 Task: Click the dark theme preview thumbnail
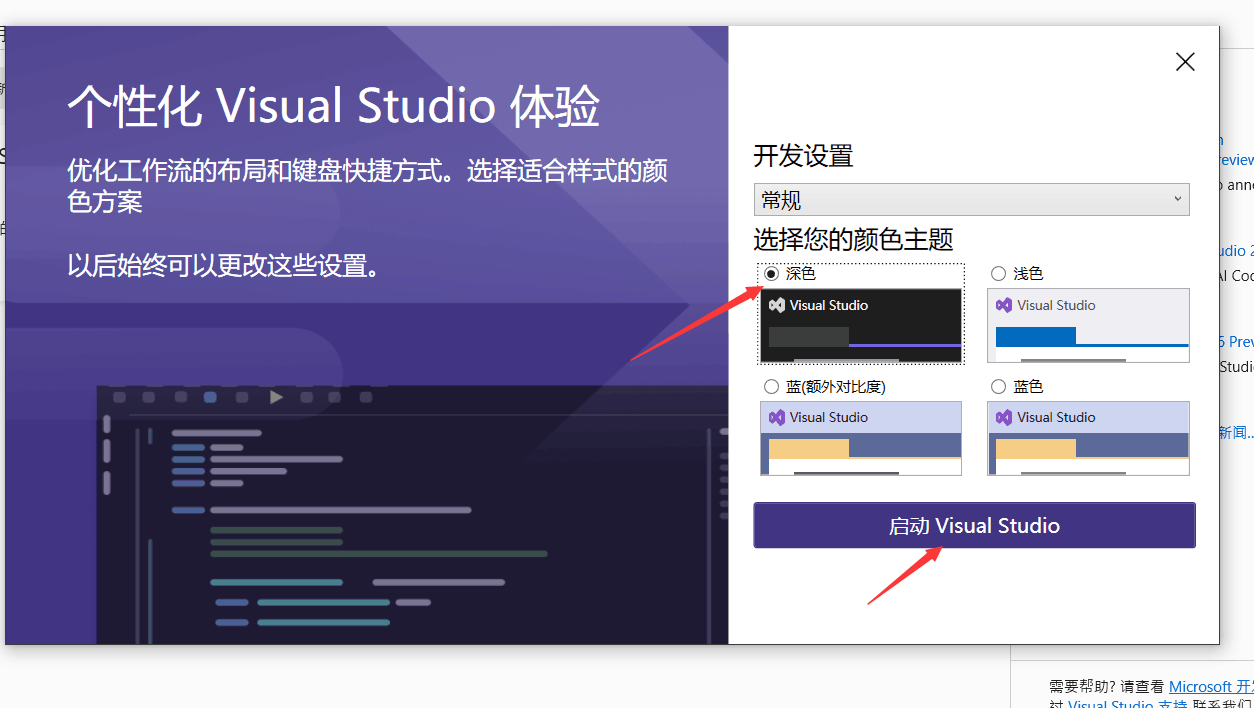(860, 325)
